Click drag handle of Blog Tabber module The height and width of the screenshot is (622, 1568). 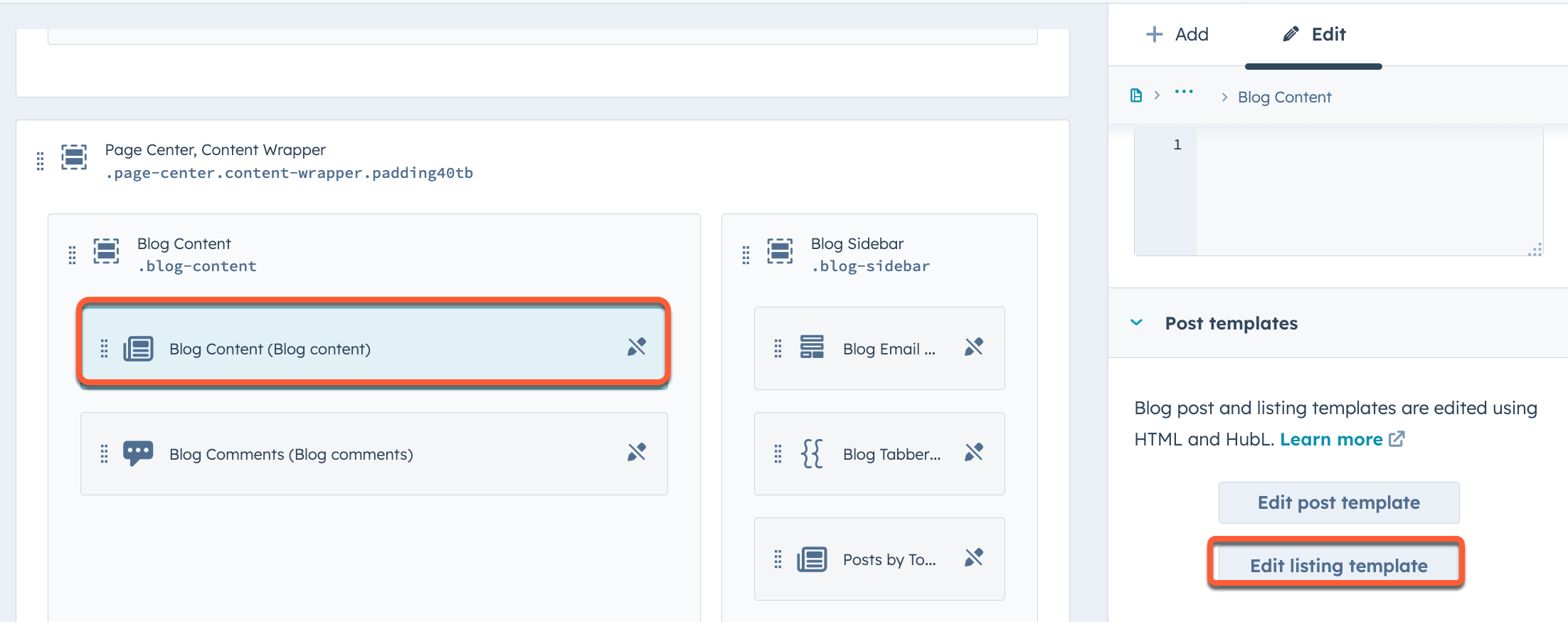[778, 453]
